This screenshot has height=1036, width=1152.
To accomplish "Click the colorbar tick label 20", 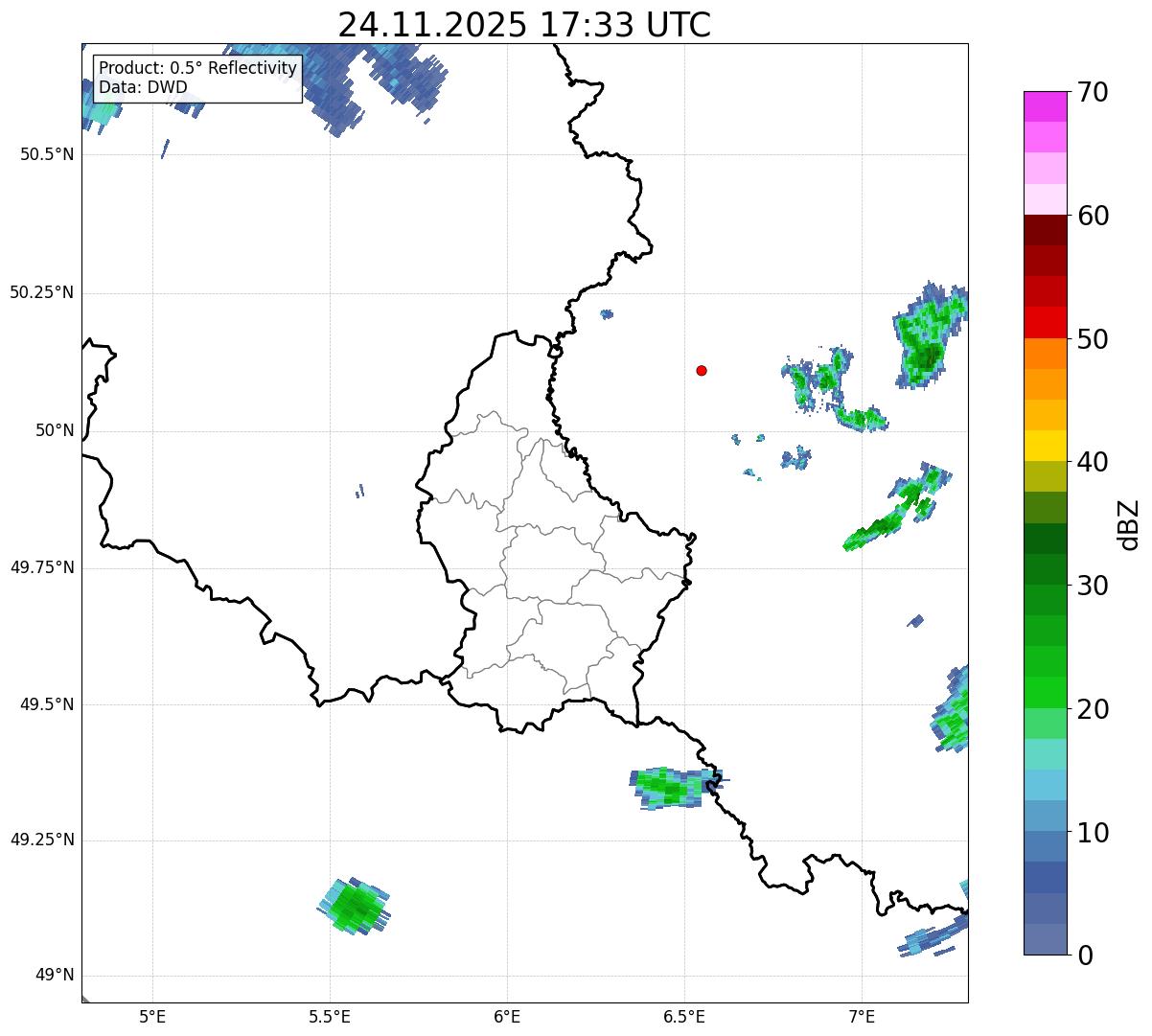I will tap(1094, 709).
